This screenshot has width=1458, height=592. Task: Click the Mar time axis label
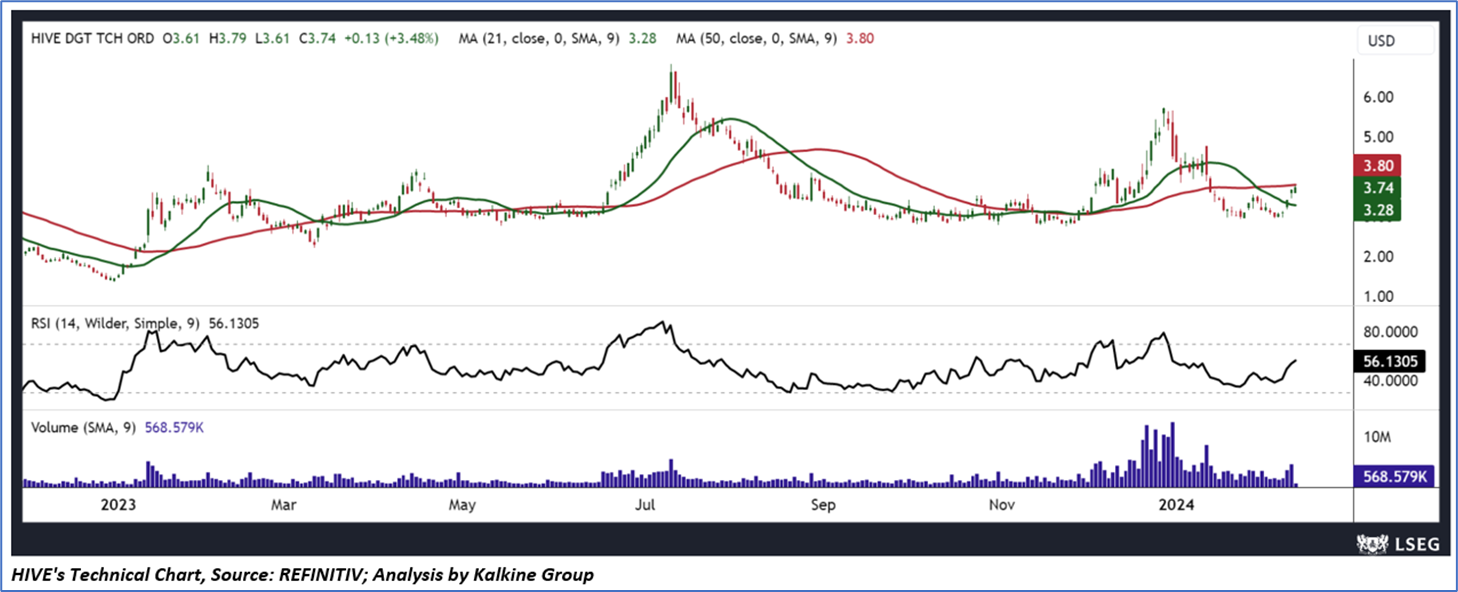[285, 506]
